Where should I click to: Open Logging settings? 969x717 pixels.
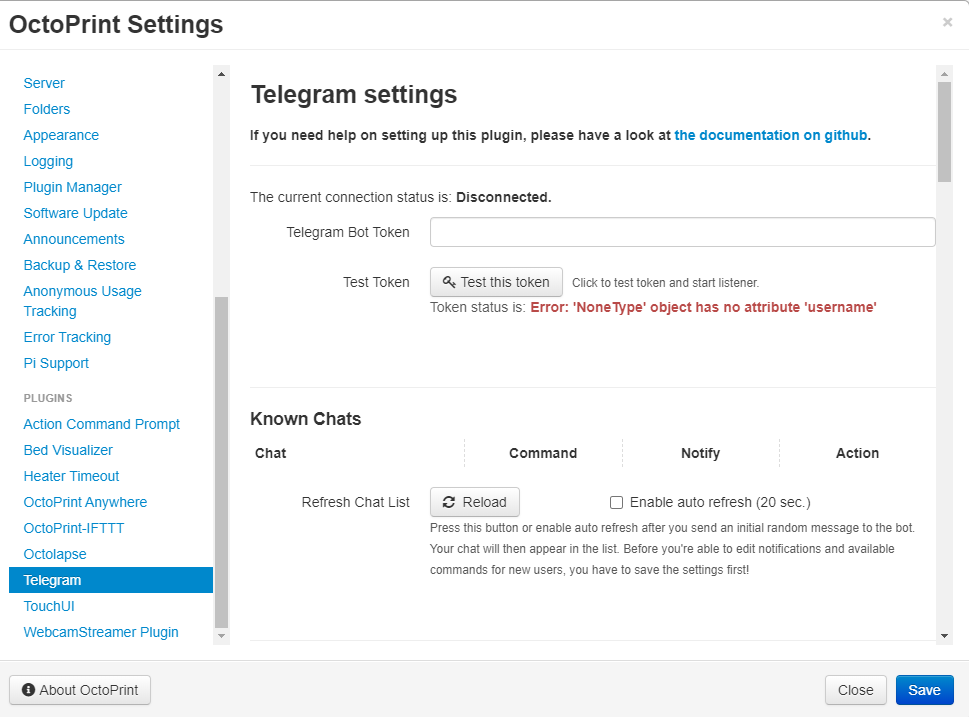tap(48, 161)
